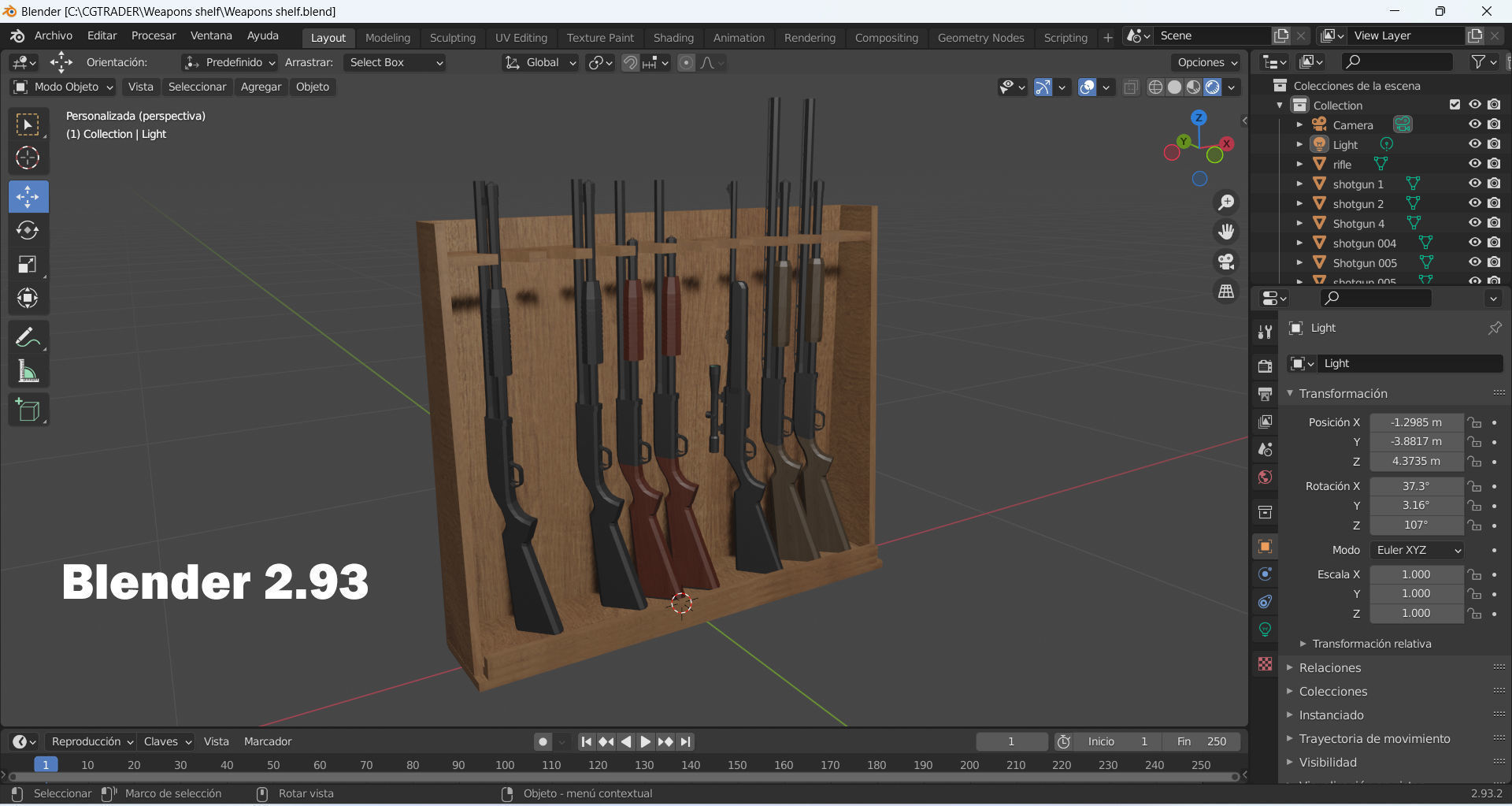1512x806 pixels.
Task: Open the Predefinido orientation dropdown
Action: [229, 62]
